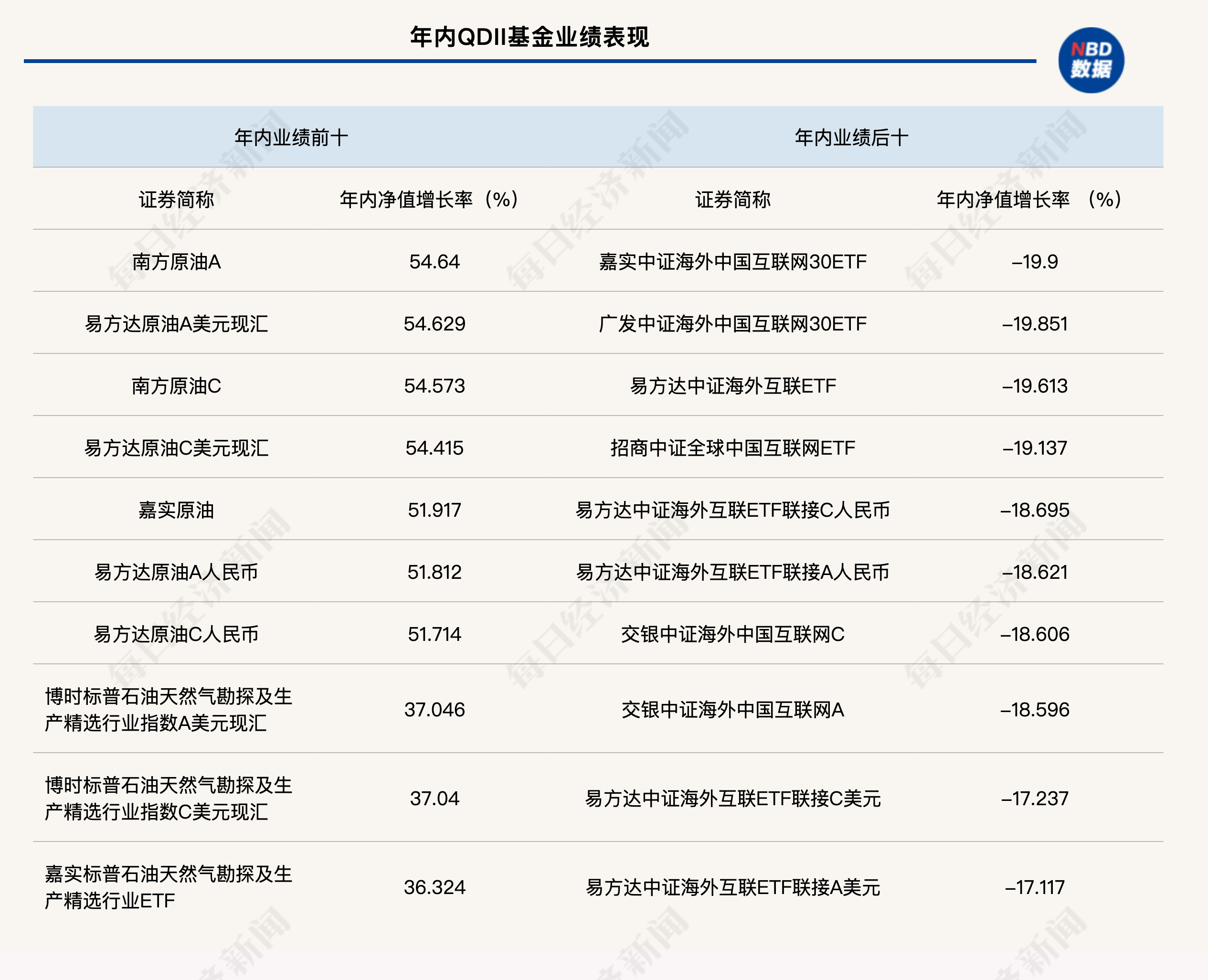Viewport: 1208px width, 980px height.
Task: Click 易方达原油A美元现汇 fund name
Action: [x=176, y=323]
